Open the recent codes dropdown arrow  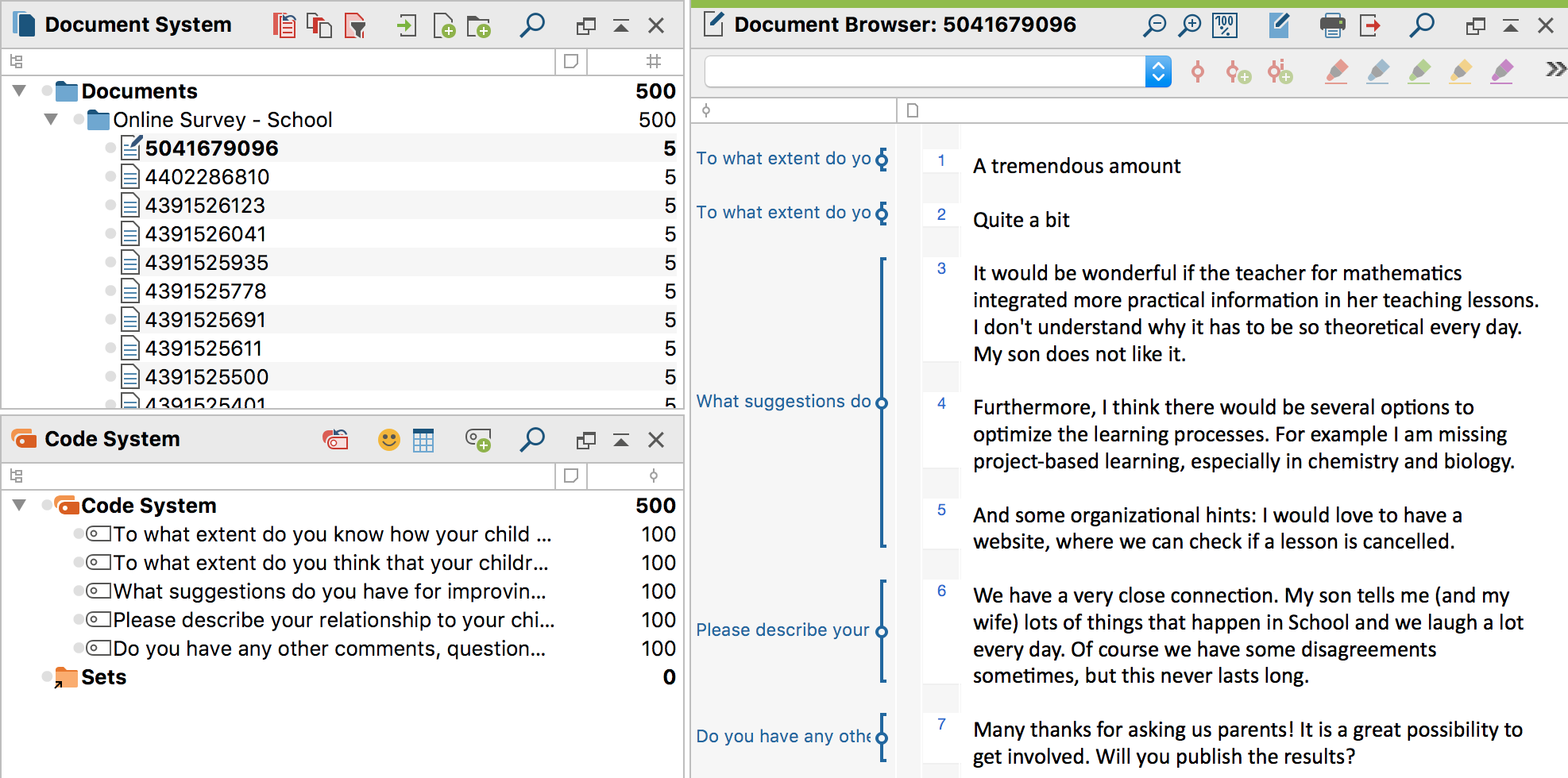[x=1158, y=72]
